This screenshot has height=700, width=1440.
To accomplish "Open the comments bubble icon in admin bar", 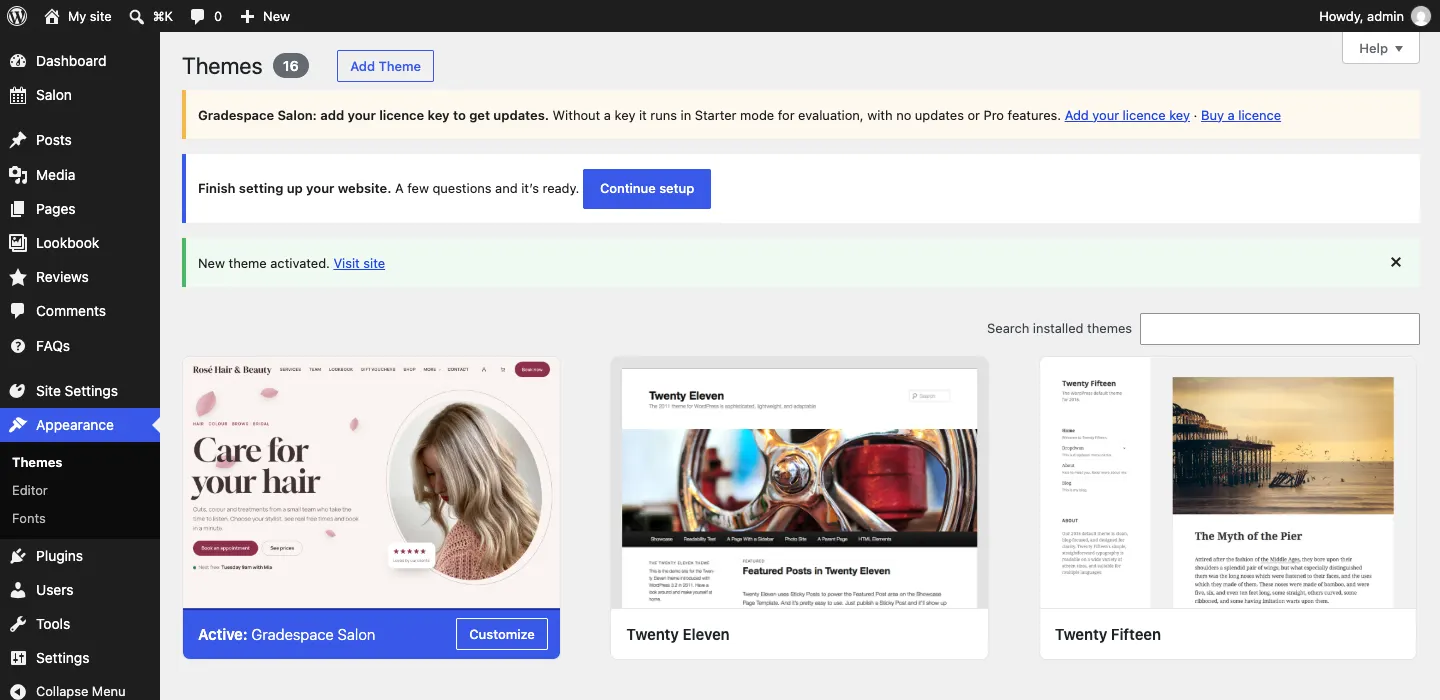I will coord(198,16).
